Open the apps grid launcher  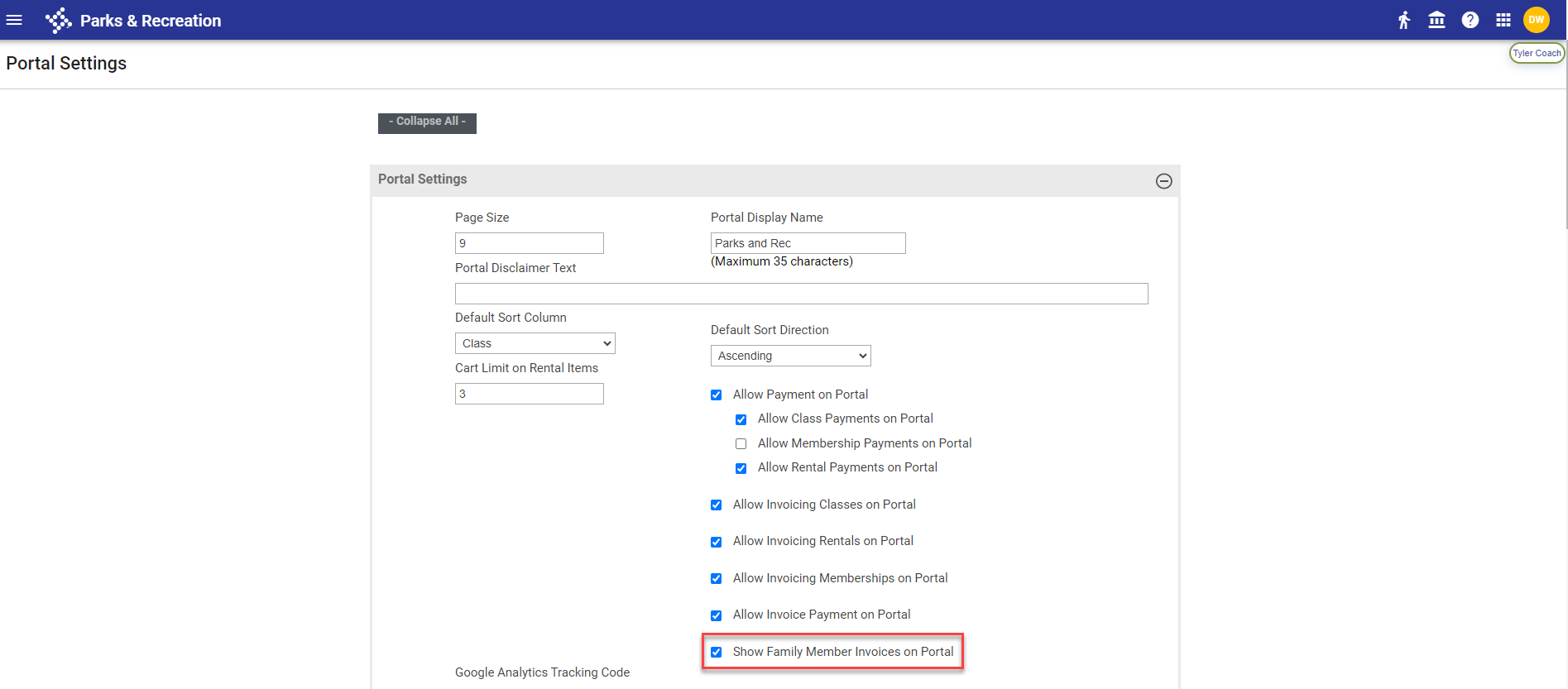click(x=1503, y=20)
